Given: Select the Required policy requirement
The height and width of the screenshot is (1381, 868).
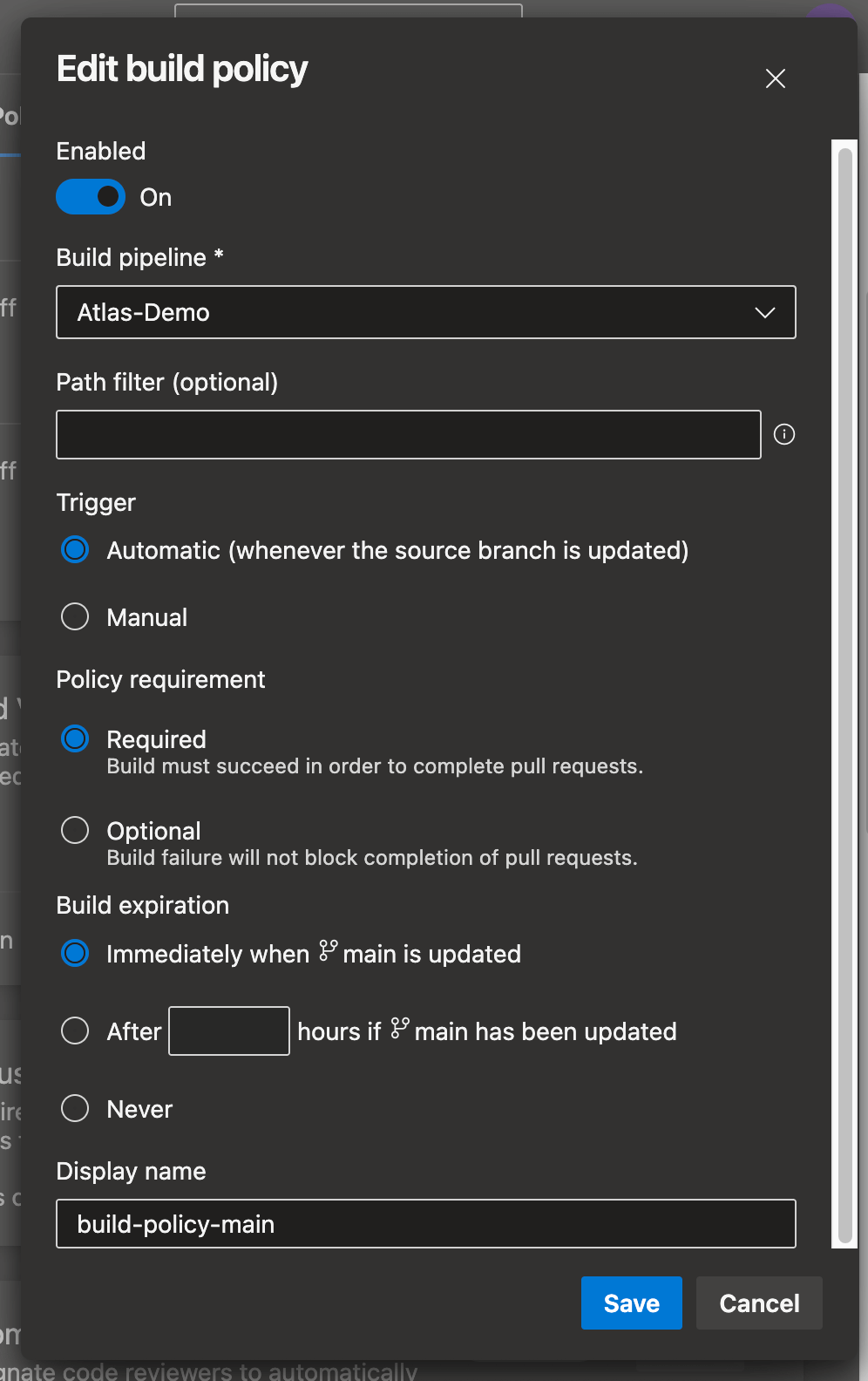Looking at the screenshot, I should click(75, 739).
